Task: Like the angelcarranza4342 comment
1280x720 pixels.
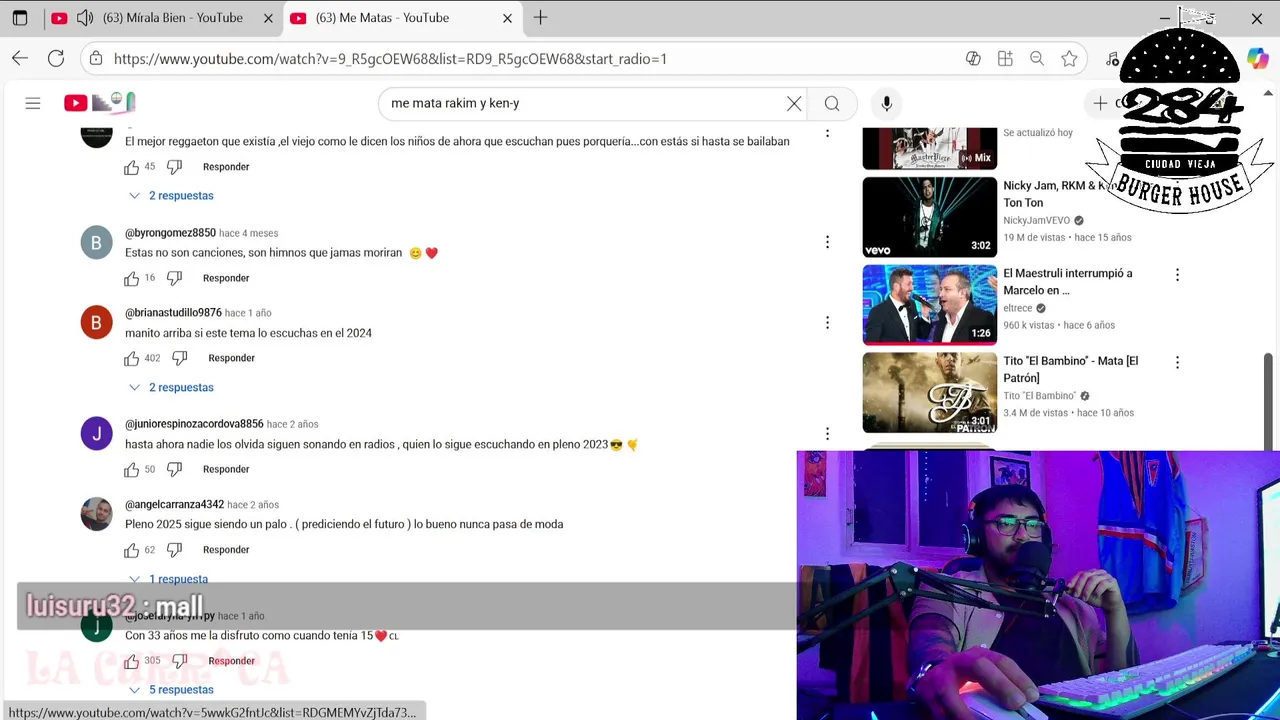Action: [132, 550]
